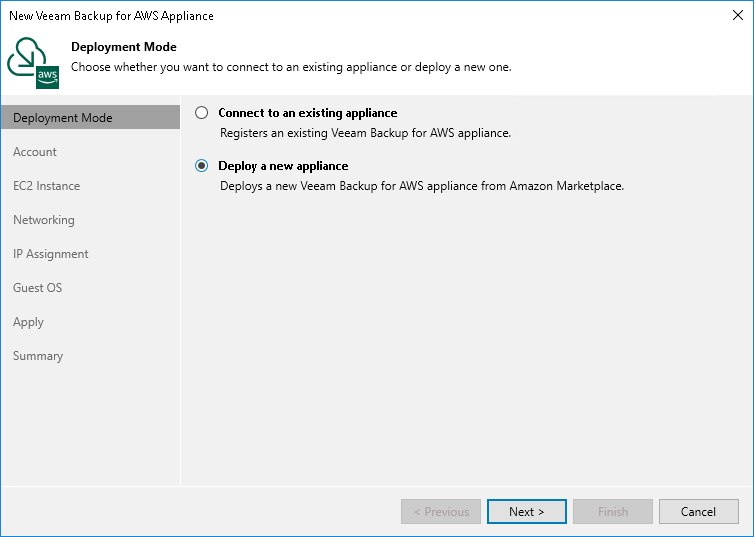Switch to the EC2 Instance step
This screenshot has height=537, width=754.
[46, 186]
